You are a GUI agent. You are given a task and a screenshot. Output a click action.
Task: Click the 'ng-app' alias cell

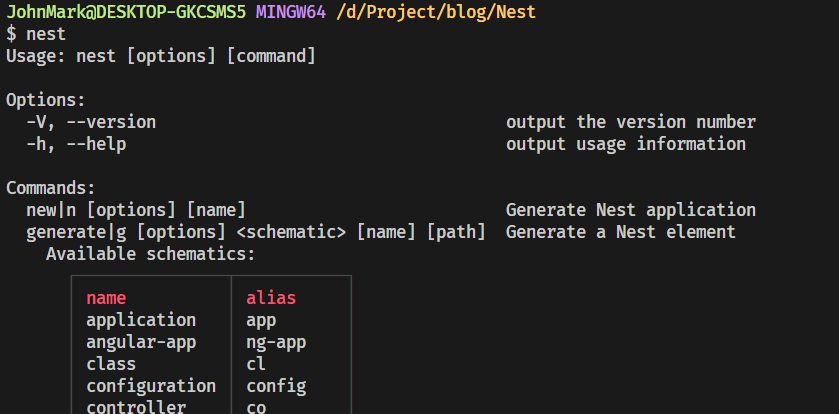point(276,342)
